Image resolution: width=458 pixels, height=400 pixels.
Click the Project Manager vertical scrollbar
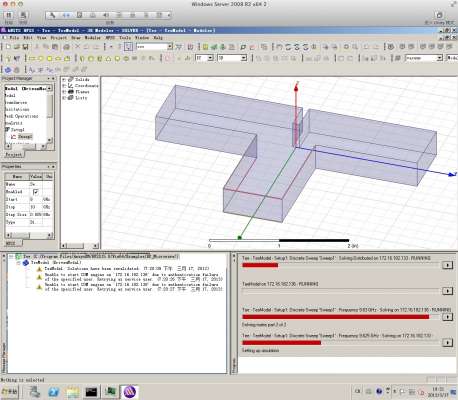[50, 113]
